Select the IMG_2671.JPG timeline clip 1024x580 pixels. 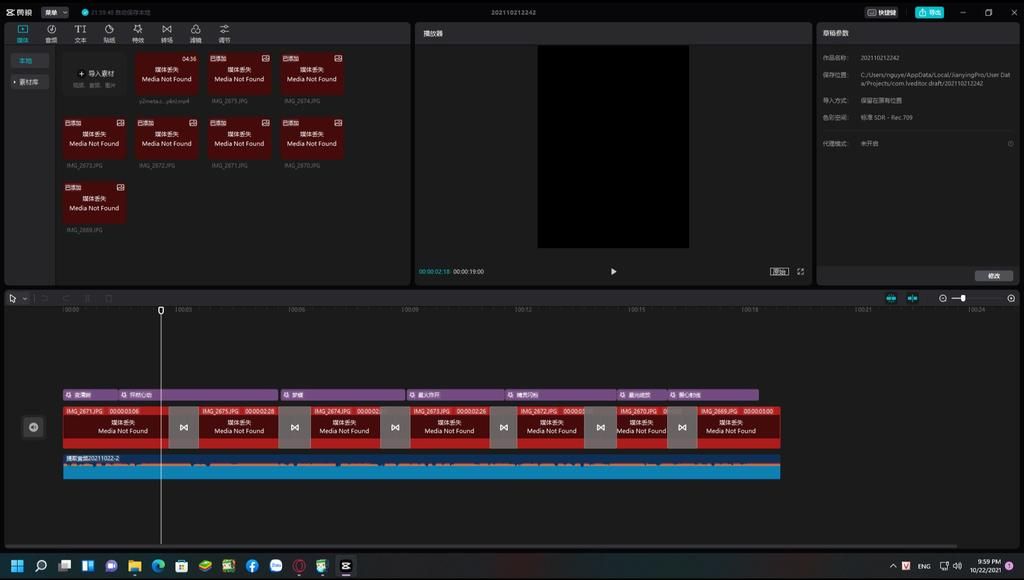pos(116,427)
